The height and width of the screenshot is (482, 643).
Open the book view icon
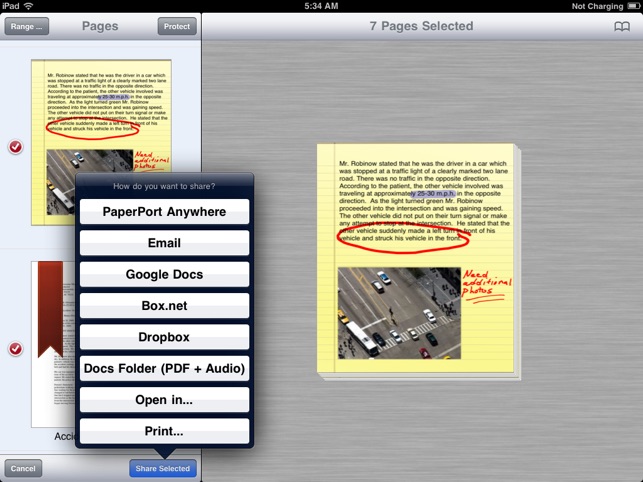(622, 27)
